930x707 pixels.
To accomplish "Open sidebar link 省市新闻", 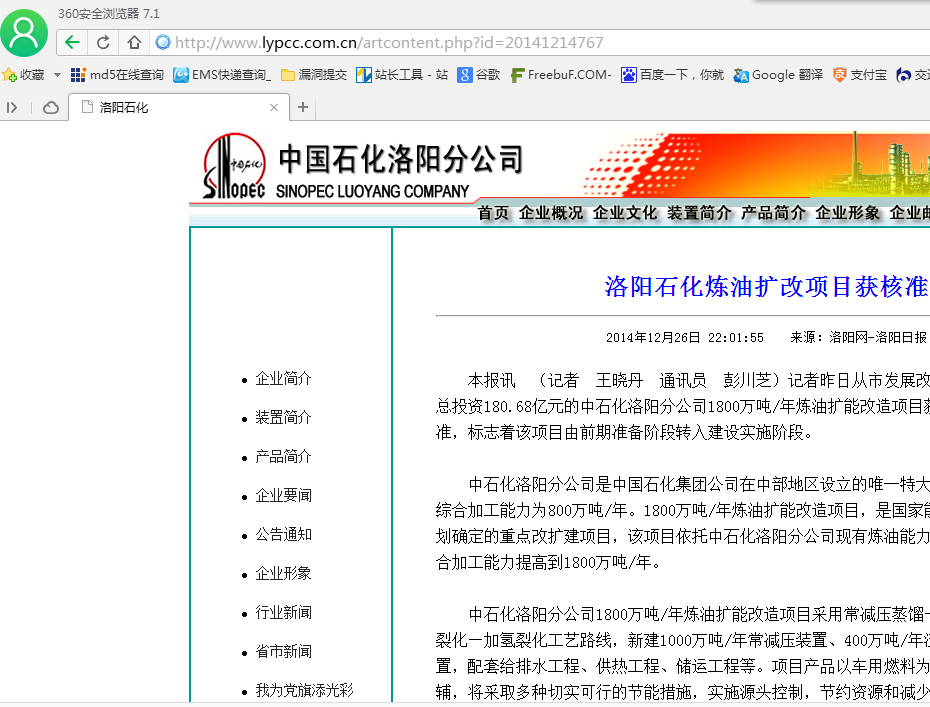I will coord(283,652).
